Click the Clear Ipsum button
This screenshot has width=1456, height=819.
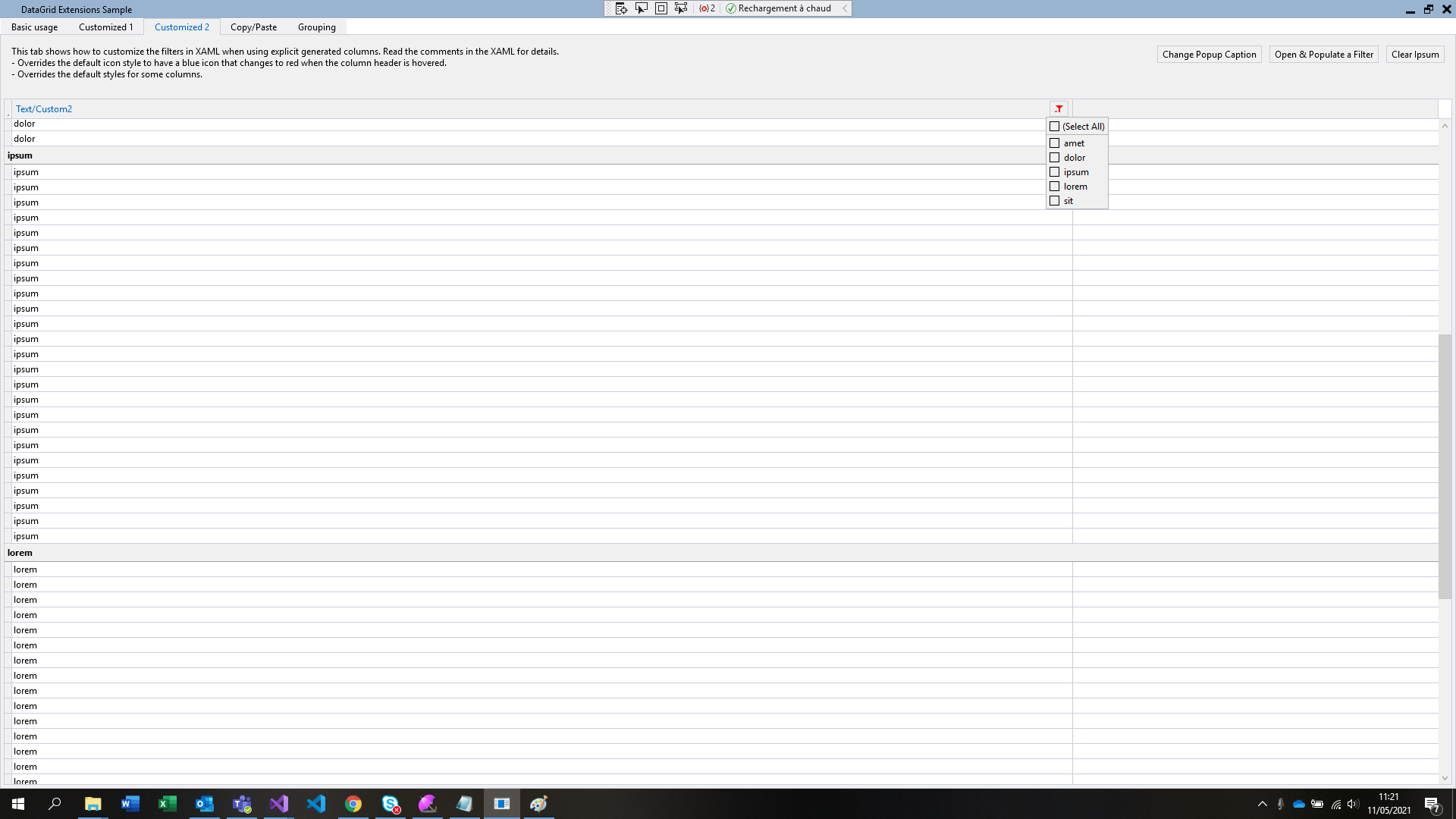[x=1415, y=55]
